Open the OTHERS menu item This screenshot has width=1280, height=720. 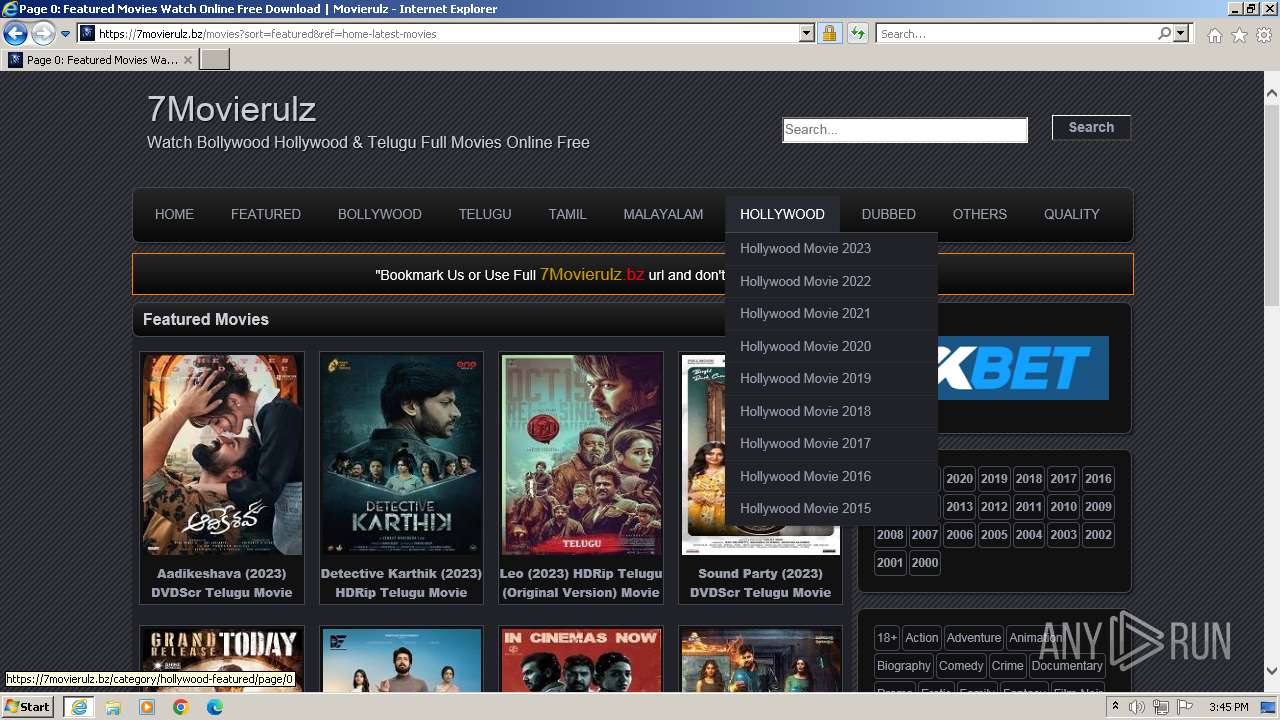coord(980,214)
